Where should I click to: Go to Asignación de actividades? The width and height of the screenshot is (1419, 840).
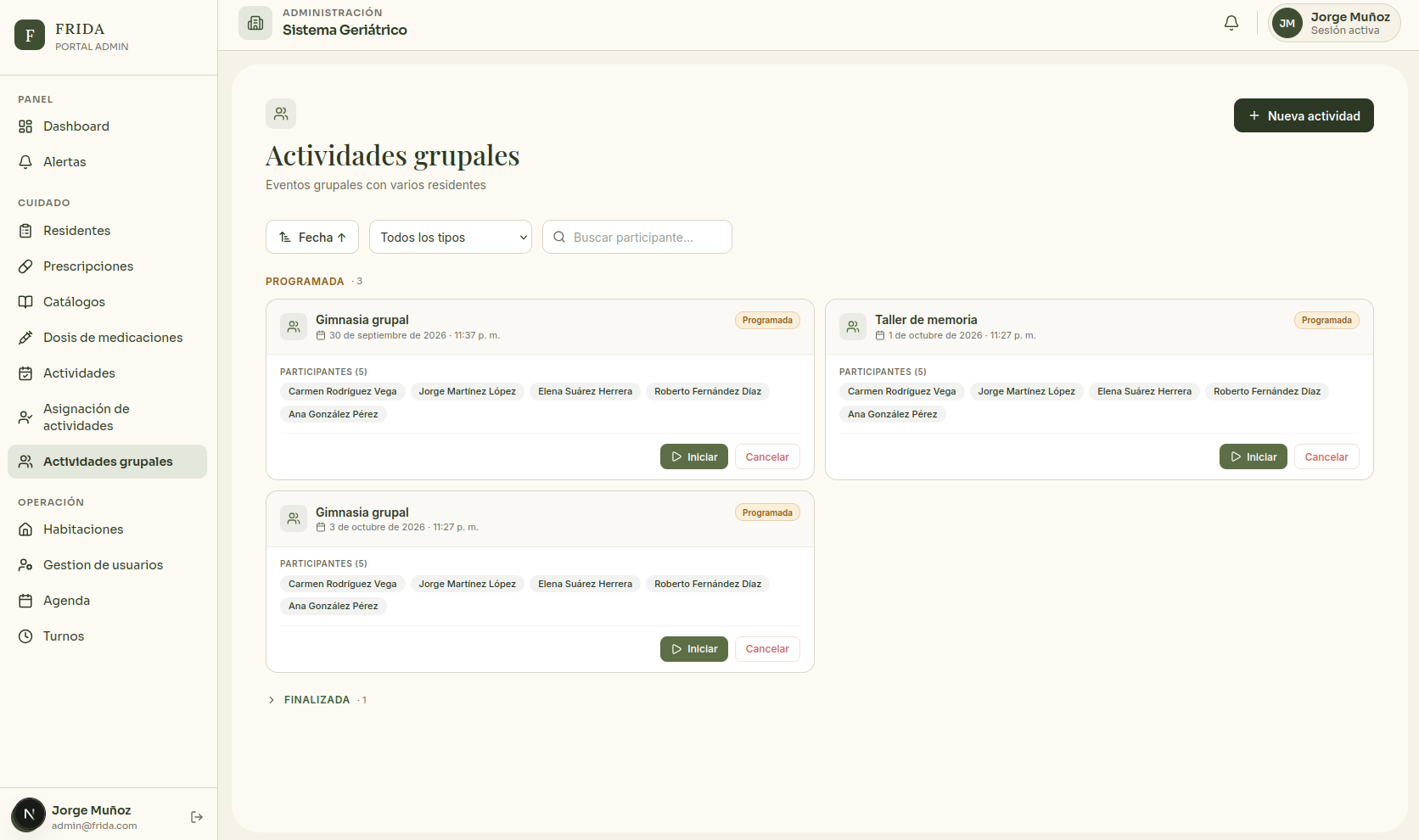click(107, 417)
